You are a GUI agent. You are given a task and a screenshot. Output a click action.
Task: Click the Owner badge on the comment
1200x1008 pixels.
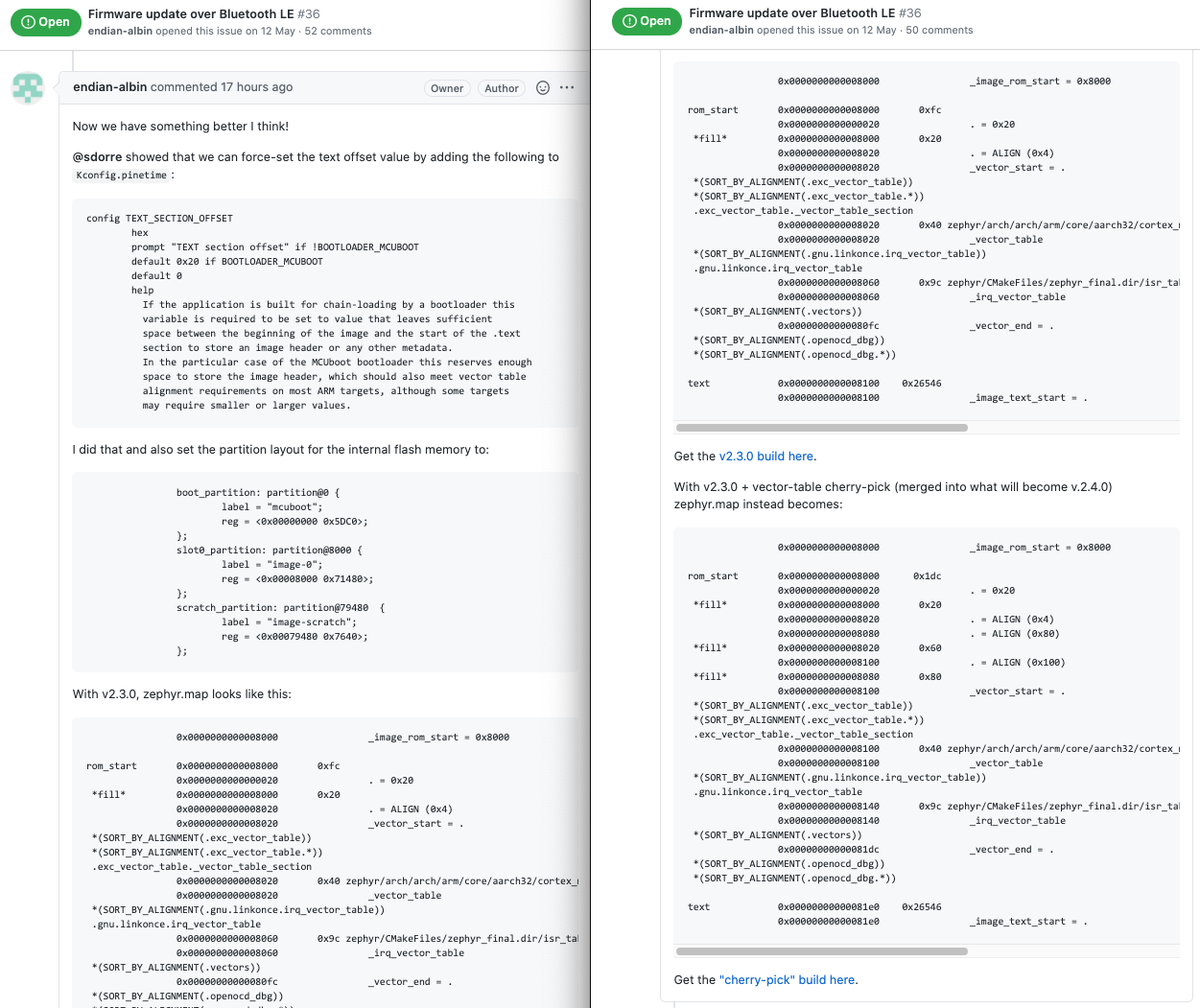(447, 88)
